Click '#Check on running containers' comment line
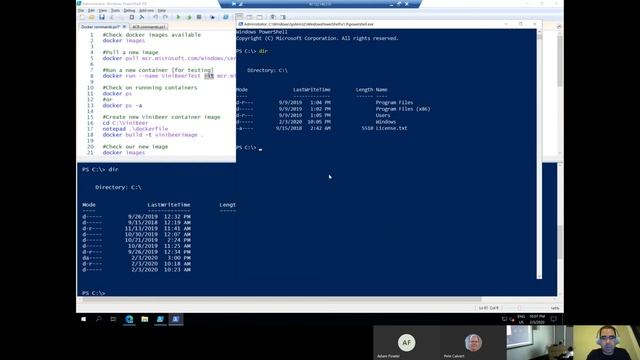This screenshot has width=640, height=360. 150,88
